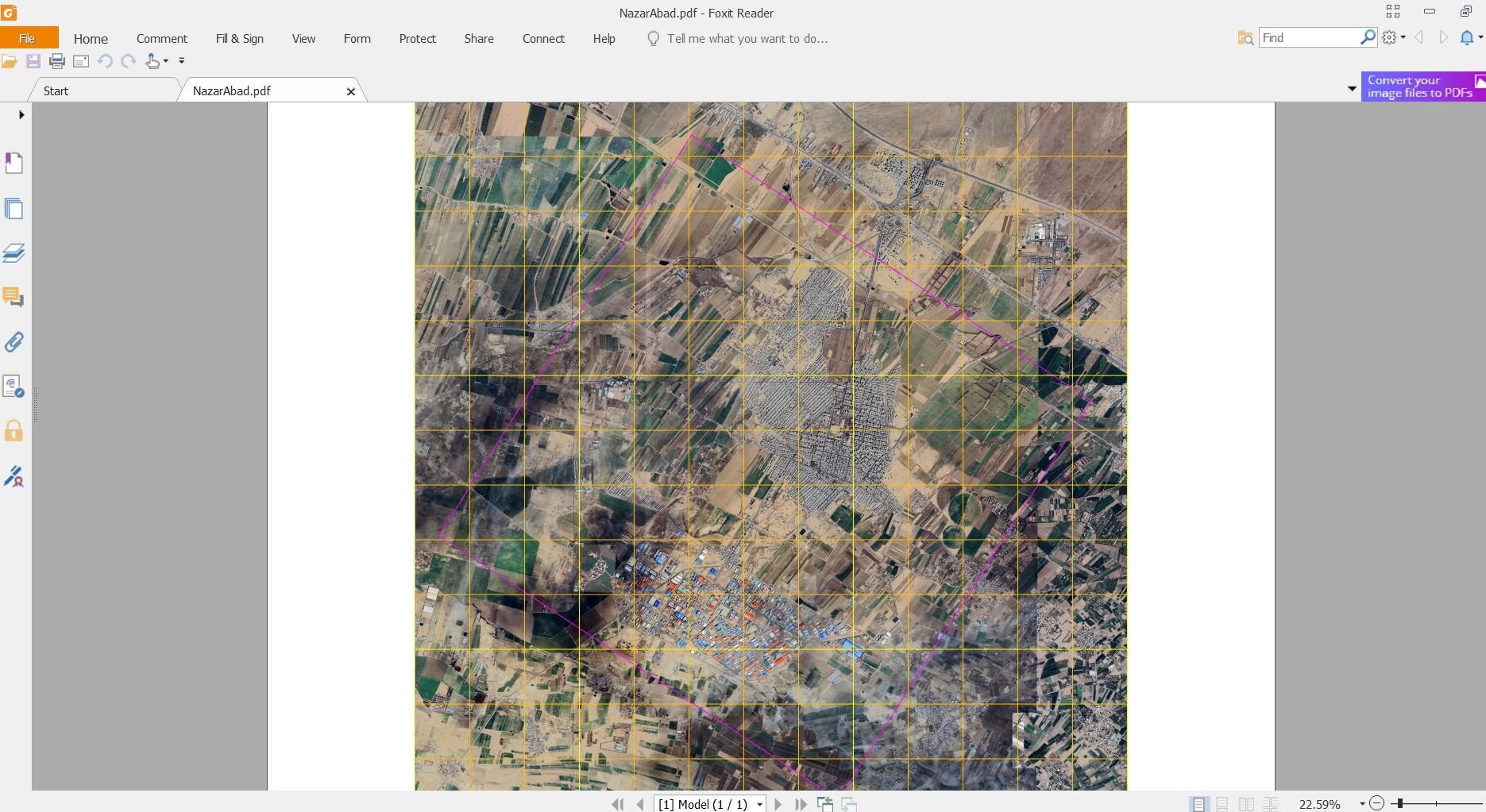Click the Email envelope icon
Viewport: 1486px width, 812px height.
click(81, 61)
